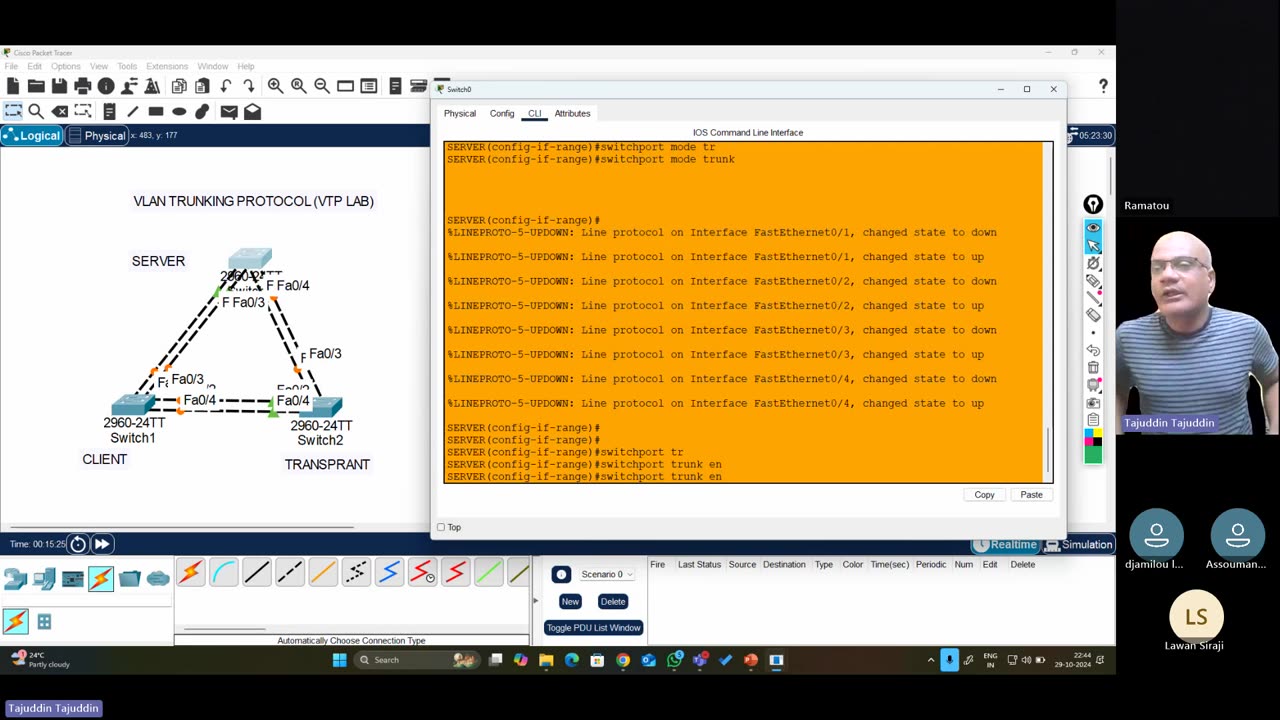Screen dimensions: 1280x720
Task: Print the workspace using printer icon
Action: [83, 86]
